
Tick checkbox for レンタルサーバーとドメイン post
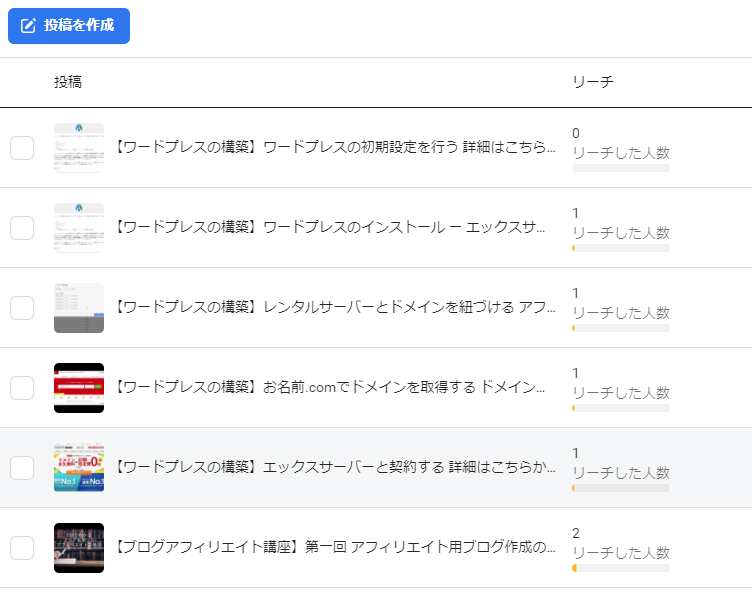pos(22,308)
